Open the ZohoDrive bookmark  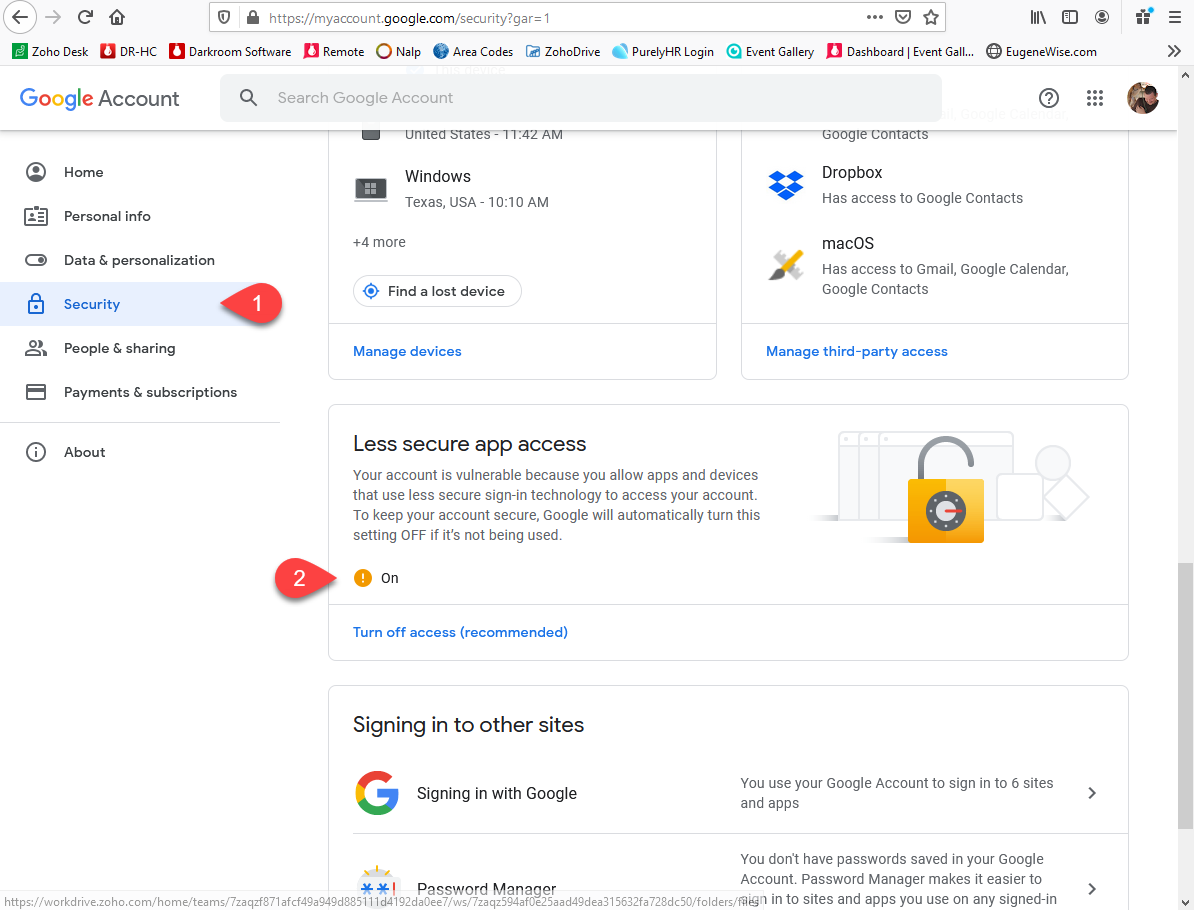[562, 51]
